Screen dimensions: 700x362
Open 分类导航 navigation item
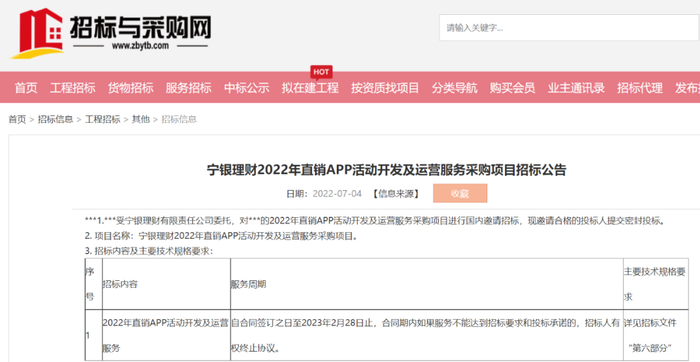click(454, 88)
